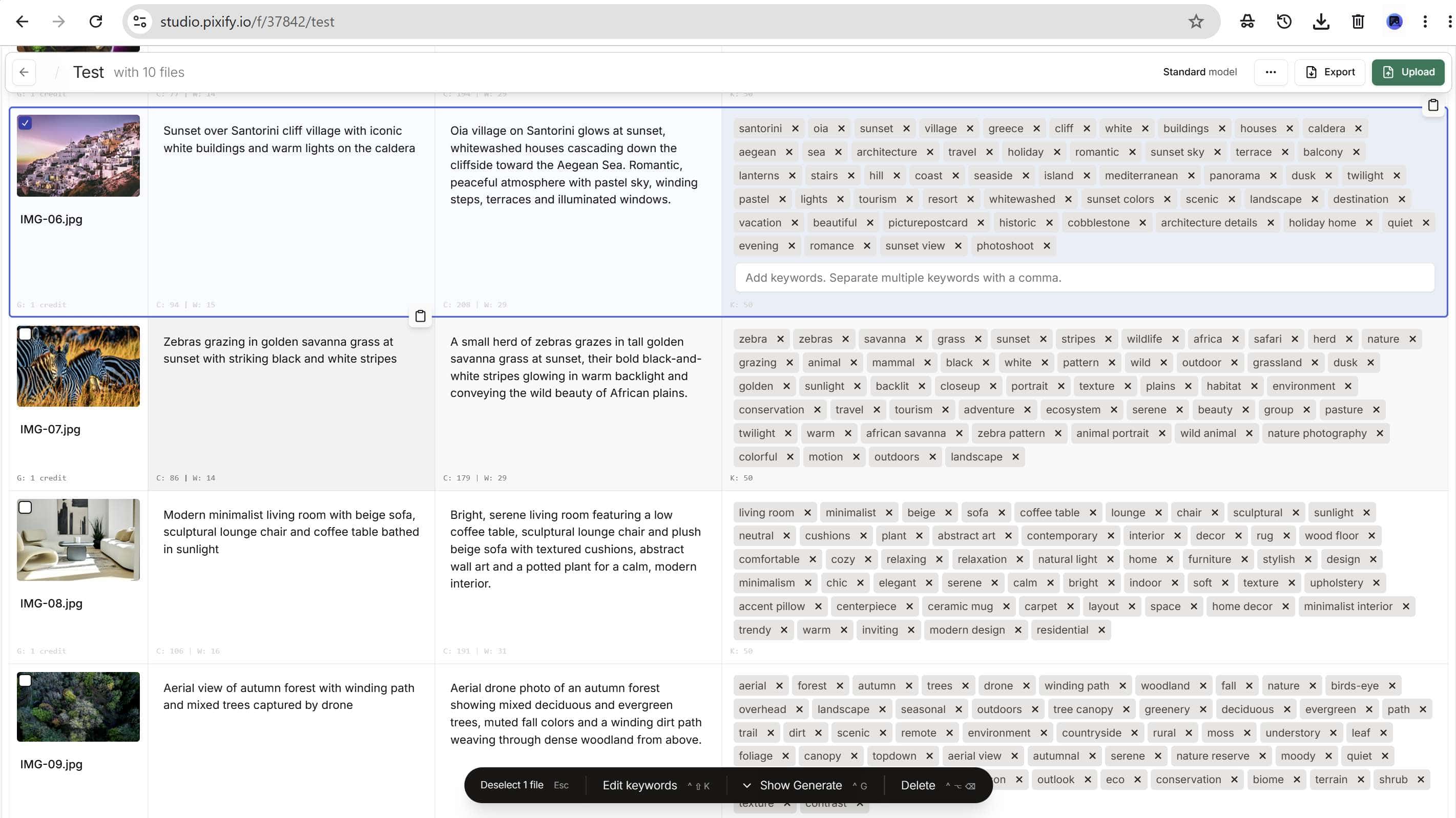Open the IMG-08 living room thumbnail
The image size is (1456, 818).
coord(78,539)
